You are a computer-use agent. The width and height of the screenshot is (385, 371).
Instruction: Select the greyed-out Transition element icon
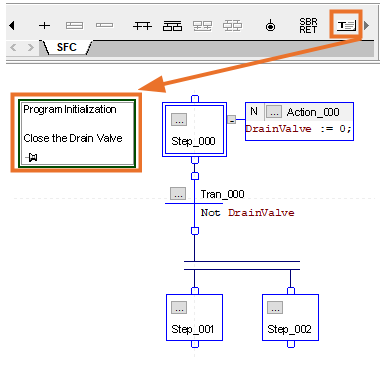point(104,25)
